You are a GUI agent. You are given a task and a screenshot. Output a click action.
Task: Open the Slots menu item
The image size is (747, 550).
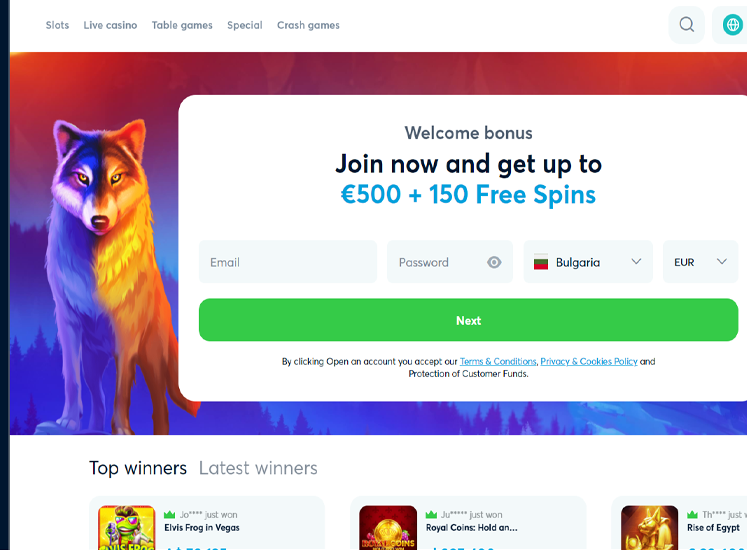57,25
